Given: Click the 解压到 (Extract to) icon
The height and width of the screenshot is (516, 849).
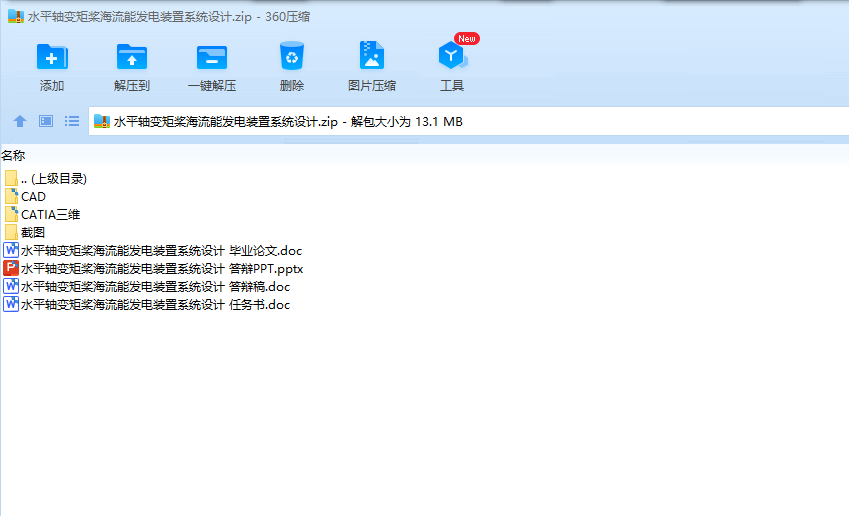Looking at the screenshot, I should tap(132, 57).
